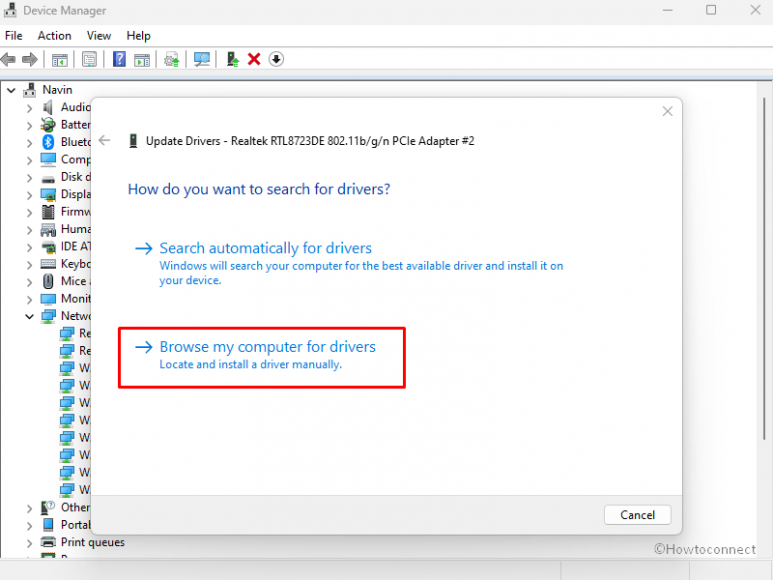
Task: Click the Show/Hide Action Pane toolbar icon
Action: [142, 60]
